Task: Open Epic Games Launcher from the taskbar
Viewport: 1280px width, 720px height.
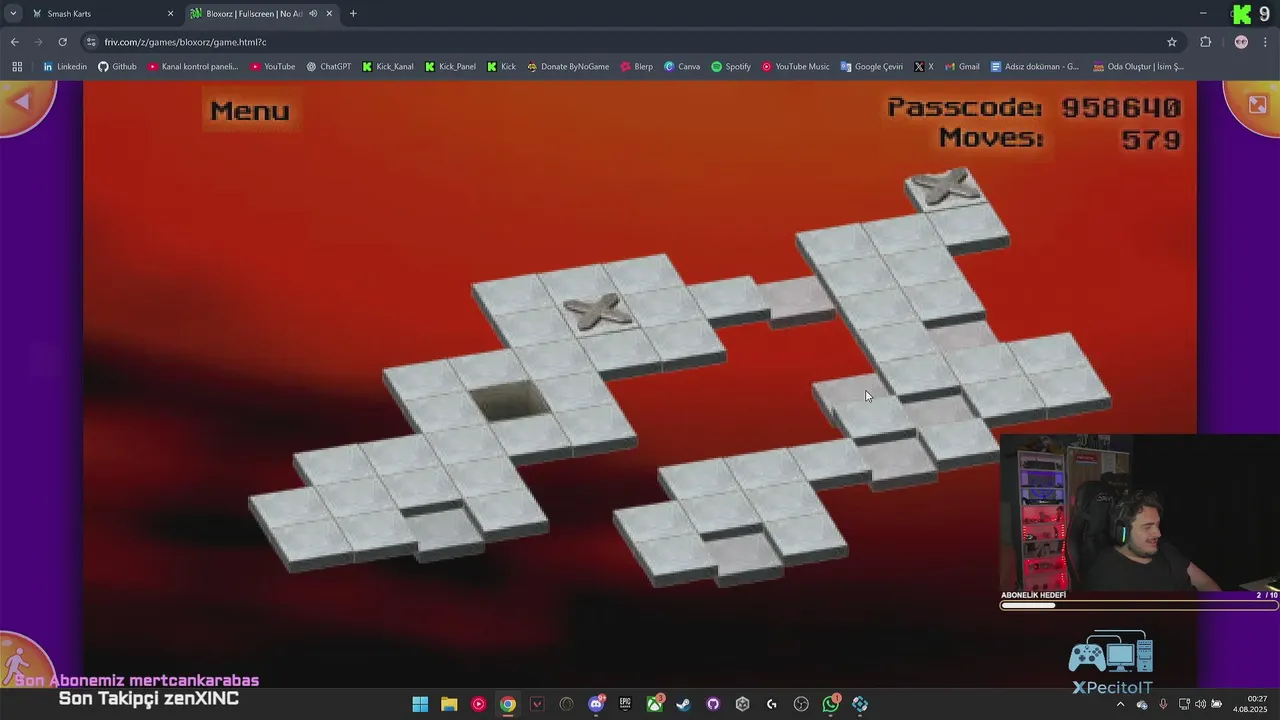Action: tap(625, 704)
